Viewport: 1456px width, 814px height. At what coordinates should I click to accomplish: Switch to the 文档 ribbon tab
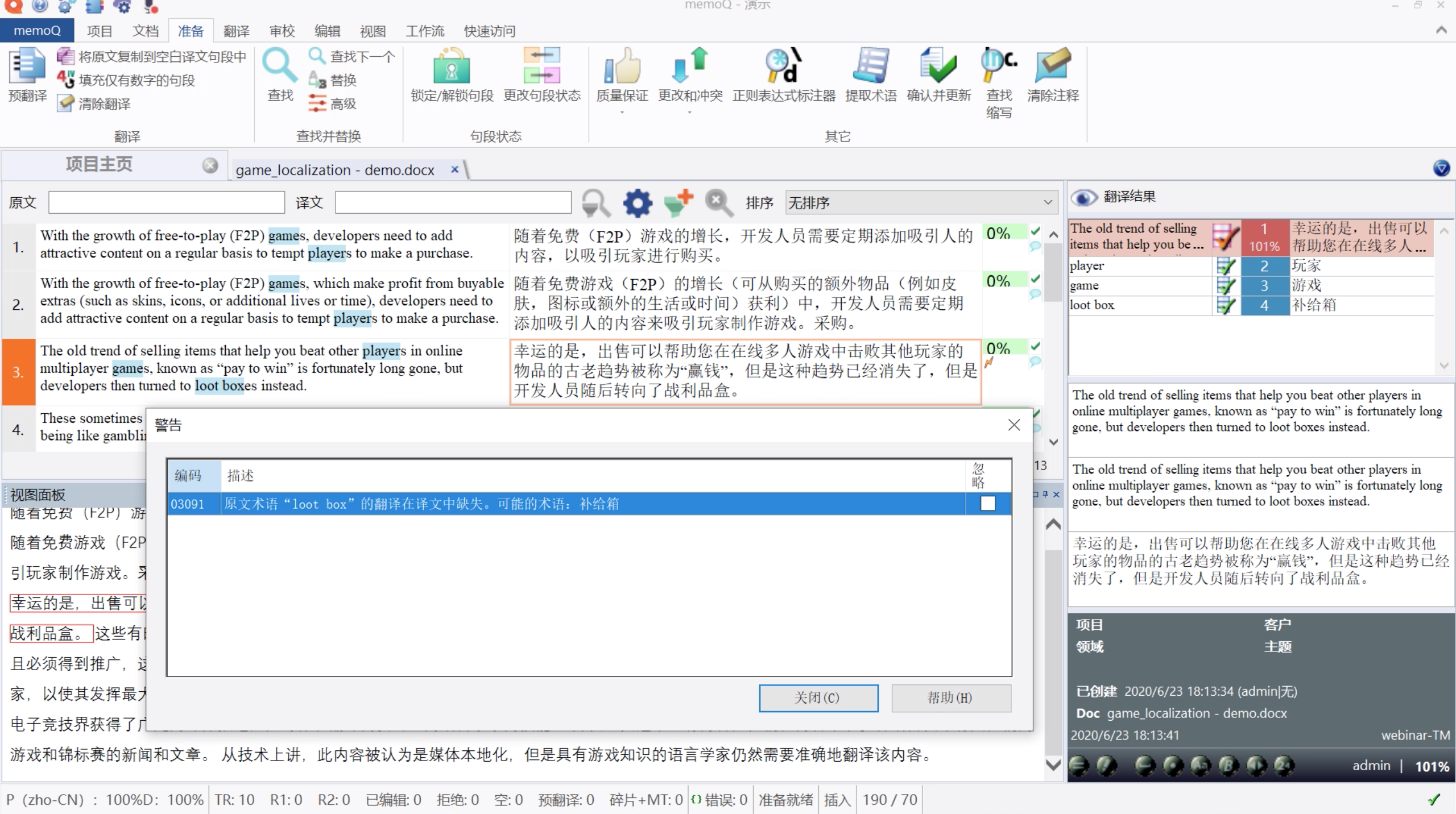click(x=146, y=31)
